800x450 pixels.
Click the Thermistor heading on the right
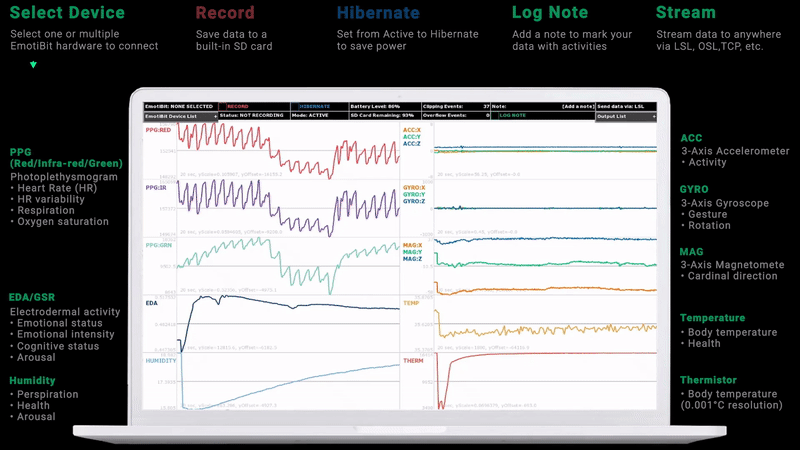708,380
